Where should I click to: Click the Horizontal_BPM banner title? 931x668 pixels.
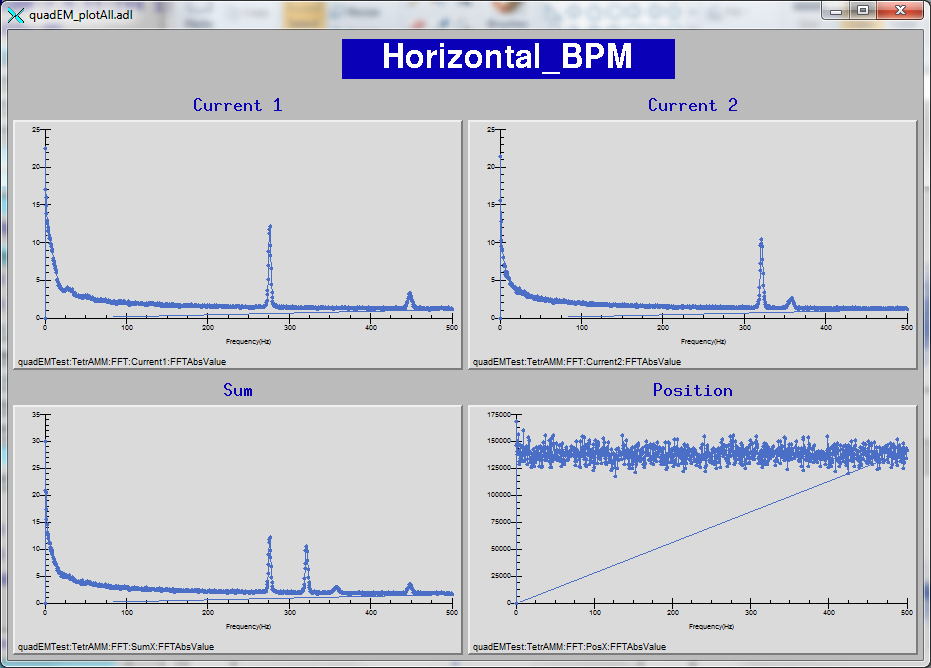click(508, 58)
